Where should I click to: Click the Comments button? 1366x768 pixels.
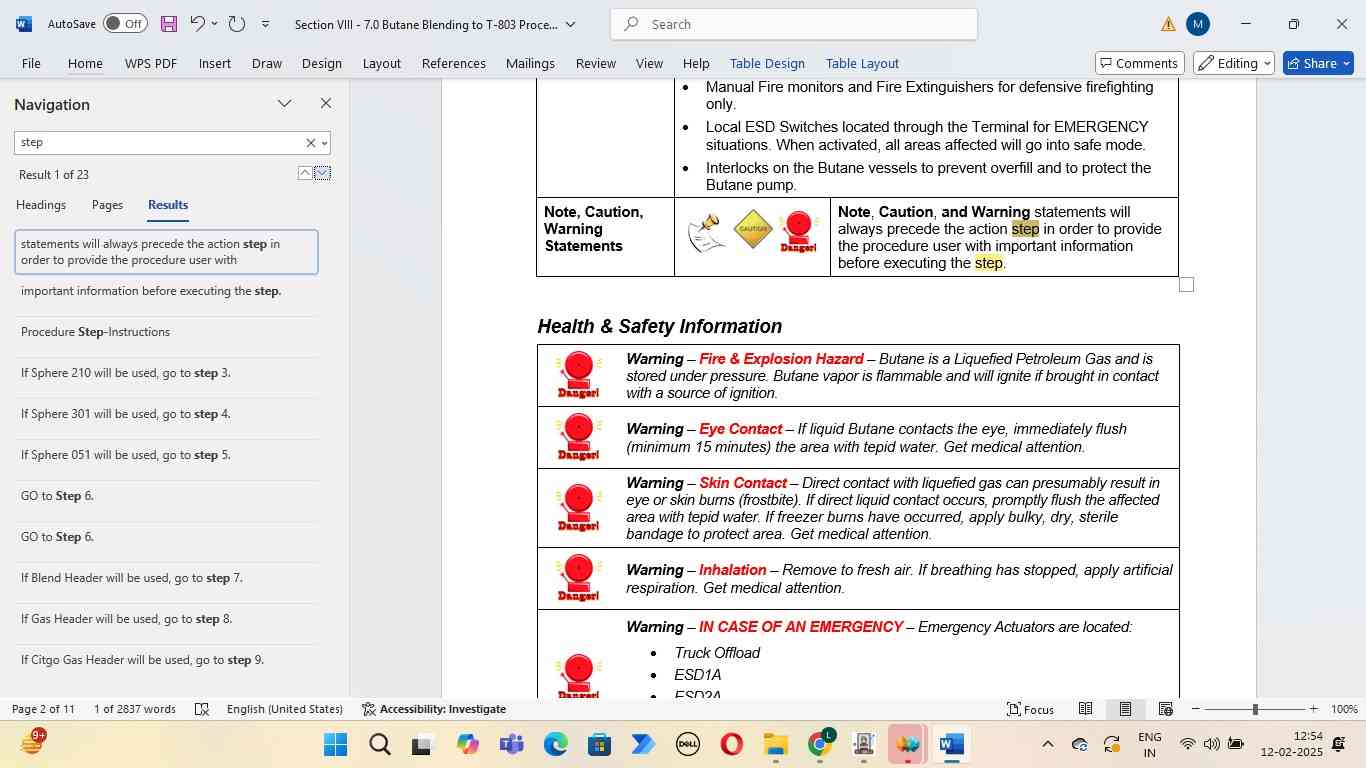pos(1140,63)
